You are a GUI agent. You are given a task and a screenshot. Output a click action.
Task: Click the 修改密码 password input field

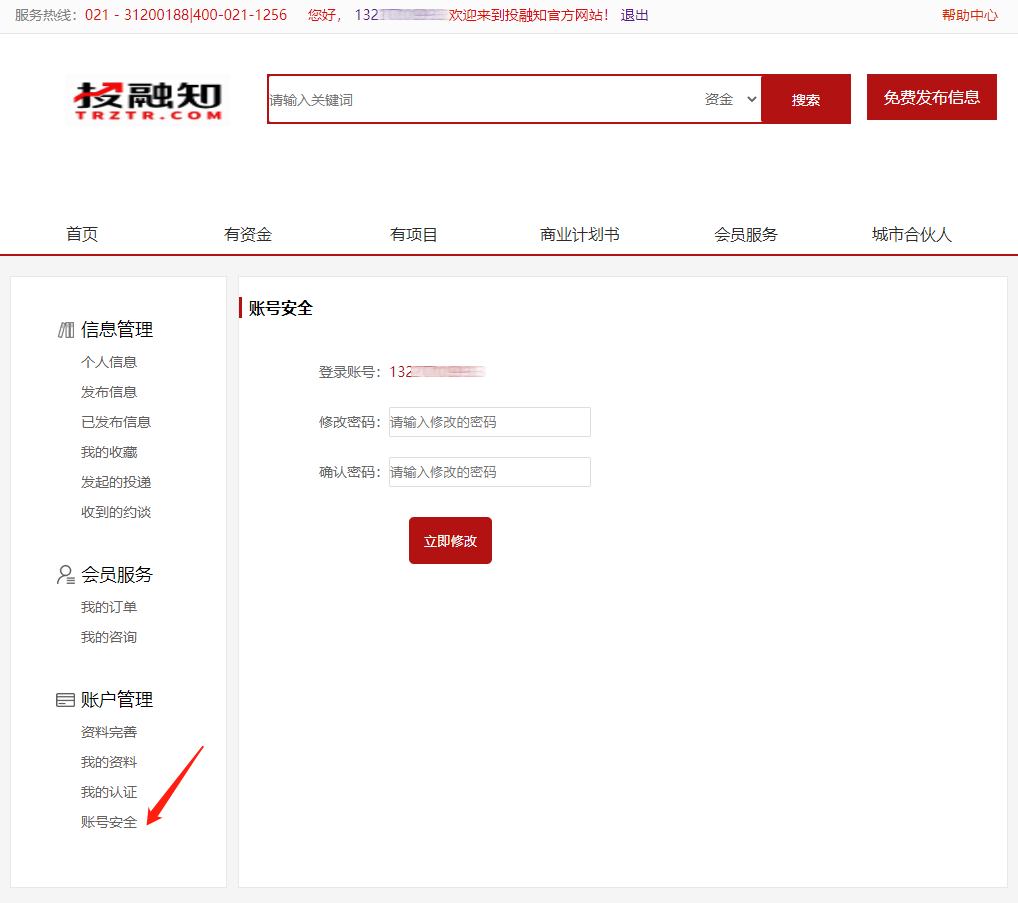point(489,421)
